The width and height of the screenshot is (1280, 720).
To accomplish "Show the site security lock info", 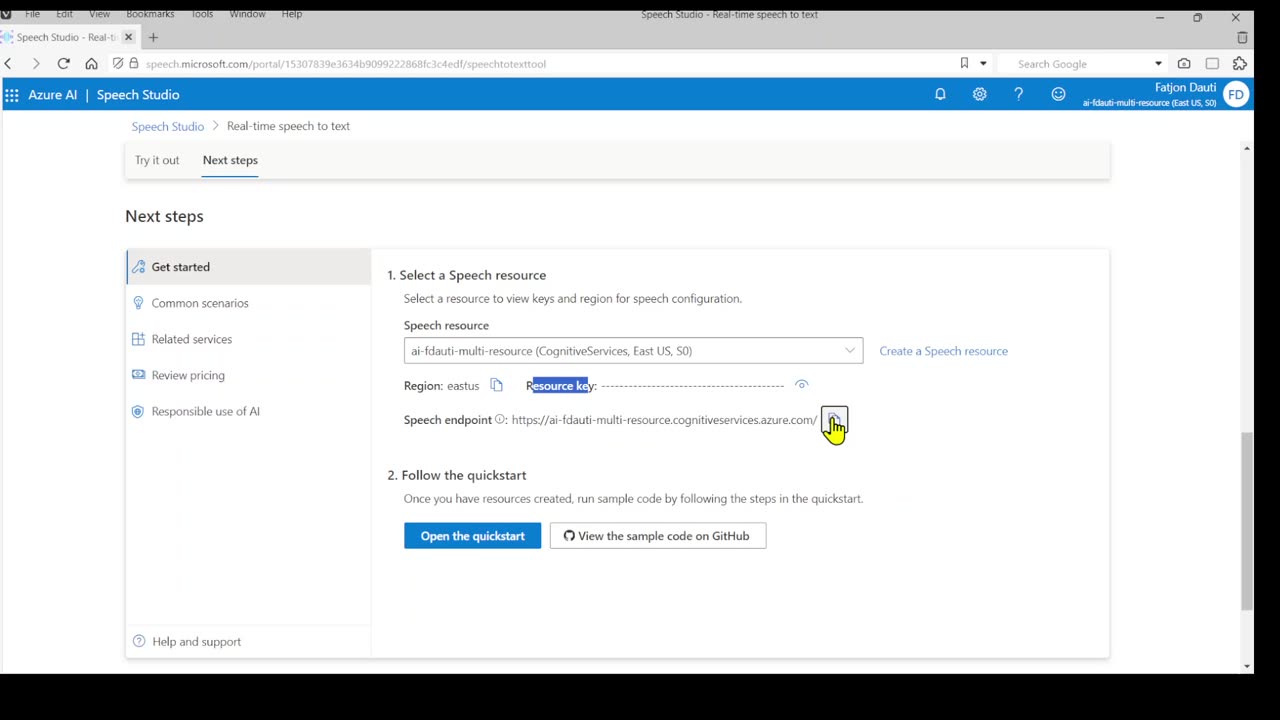I will pos(133,63).
